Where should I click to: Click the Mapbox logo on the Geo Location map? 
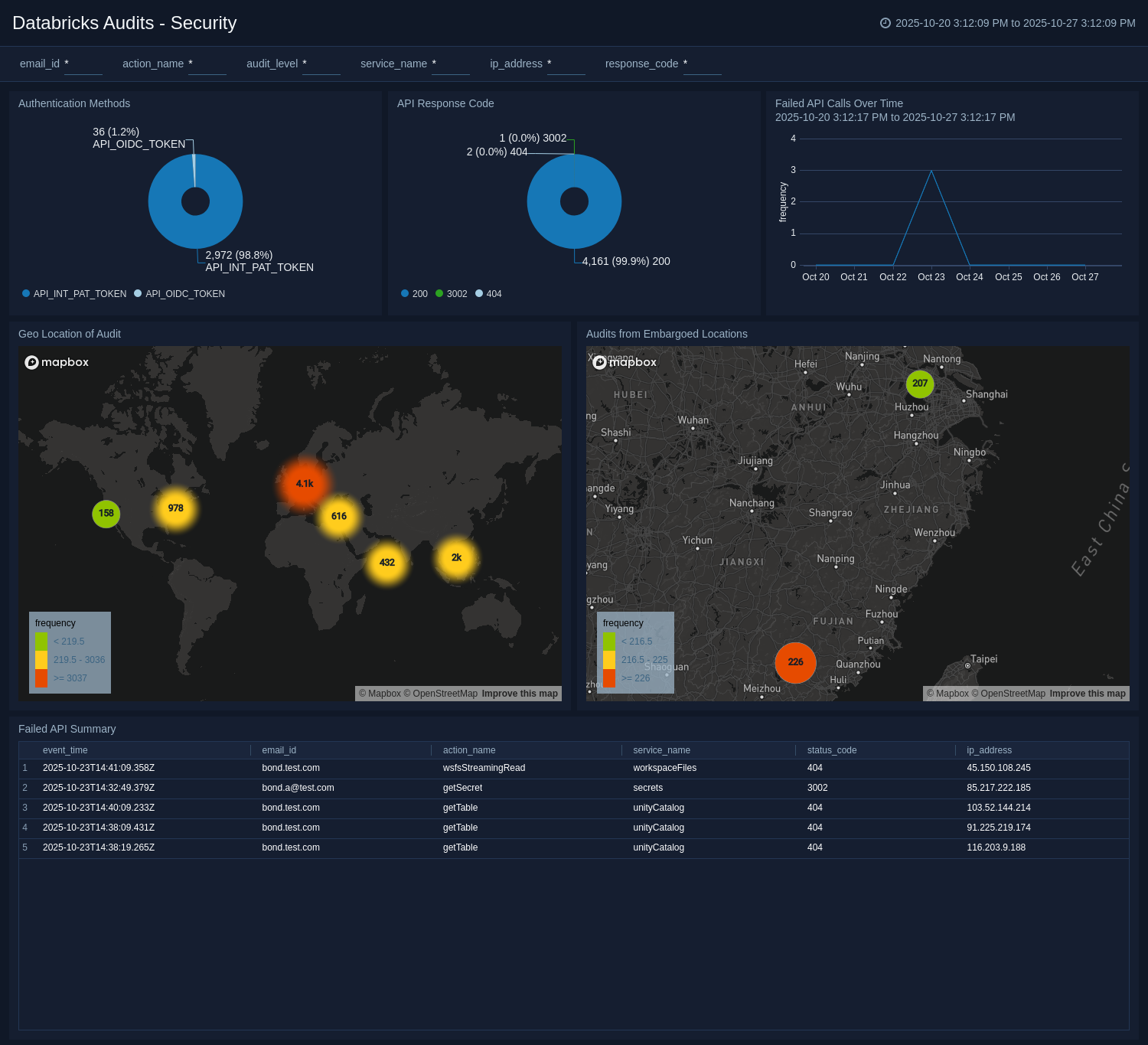57,362
